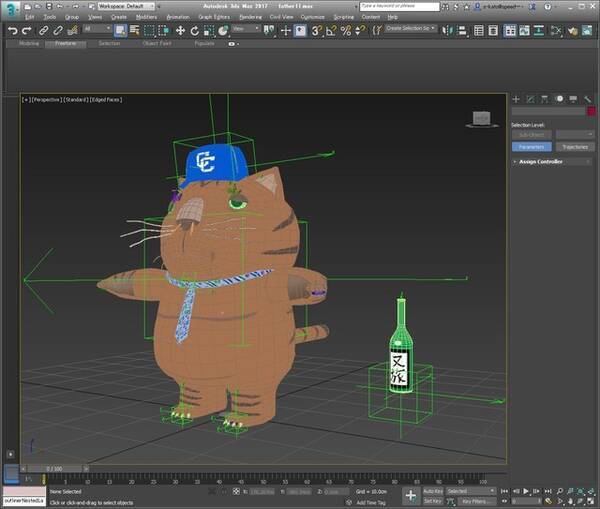Open the Motion command panel tab
Viewport: 600px width, 509px height.
pyautogui.click(x=559, y=99)
